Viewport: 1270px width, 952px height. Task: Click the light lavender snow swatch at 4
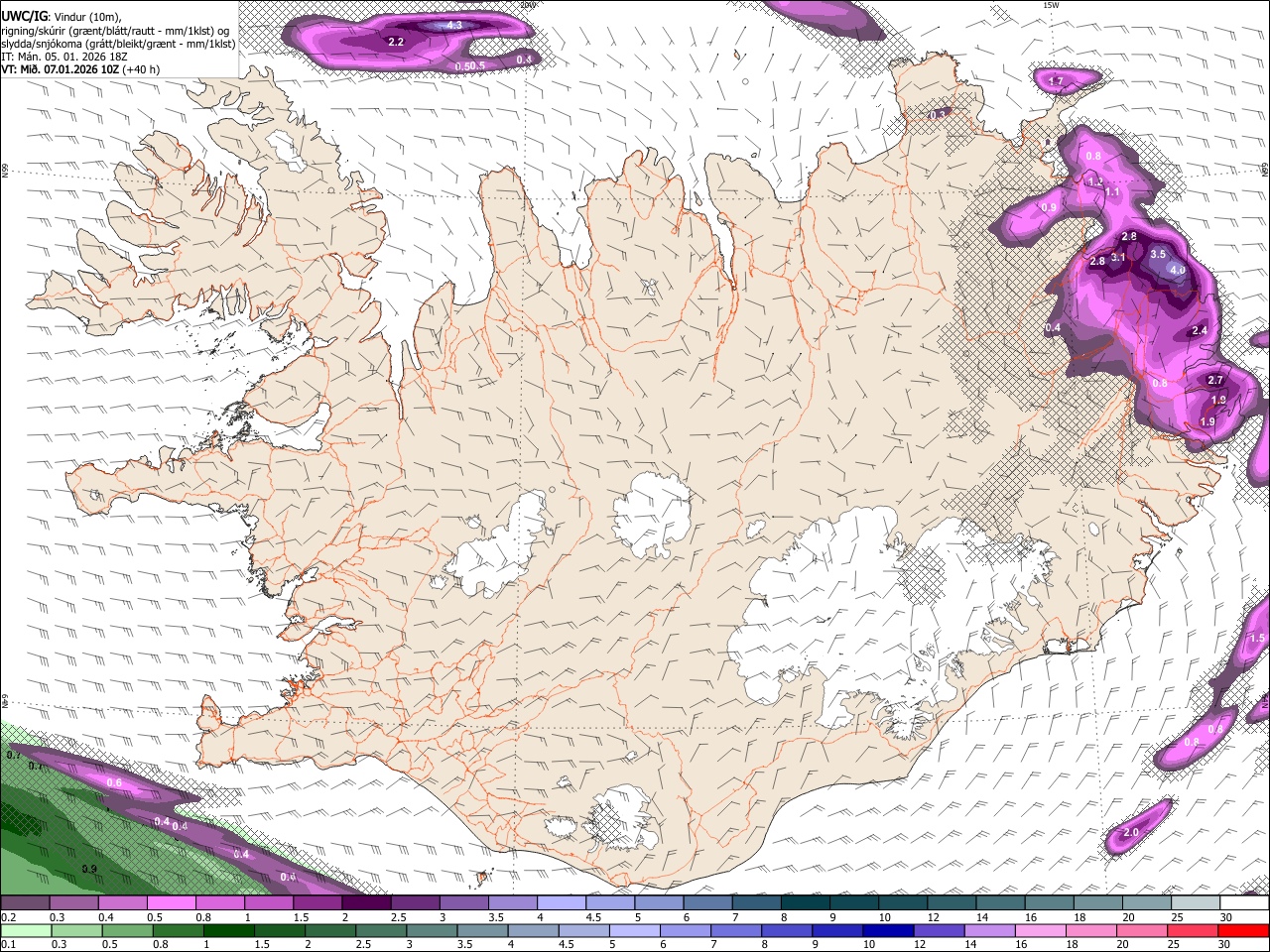coord(561,903)
